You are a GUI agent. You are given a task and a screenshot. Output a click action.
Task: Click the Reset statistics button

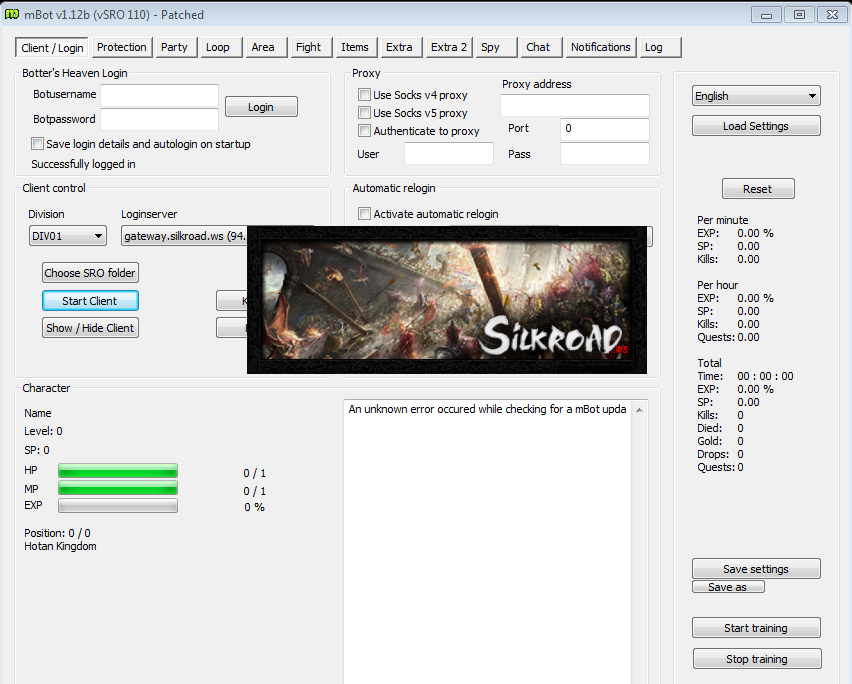(758, 189)
